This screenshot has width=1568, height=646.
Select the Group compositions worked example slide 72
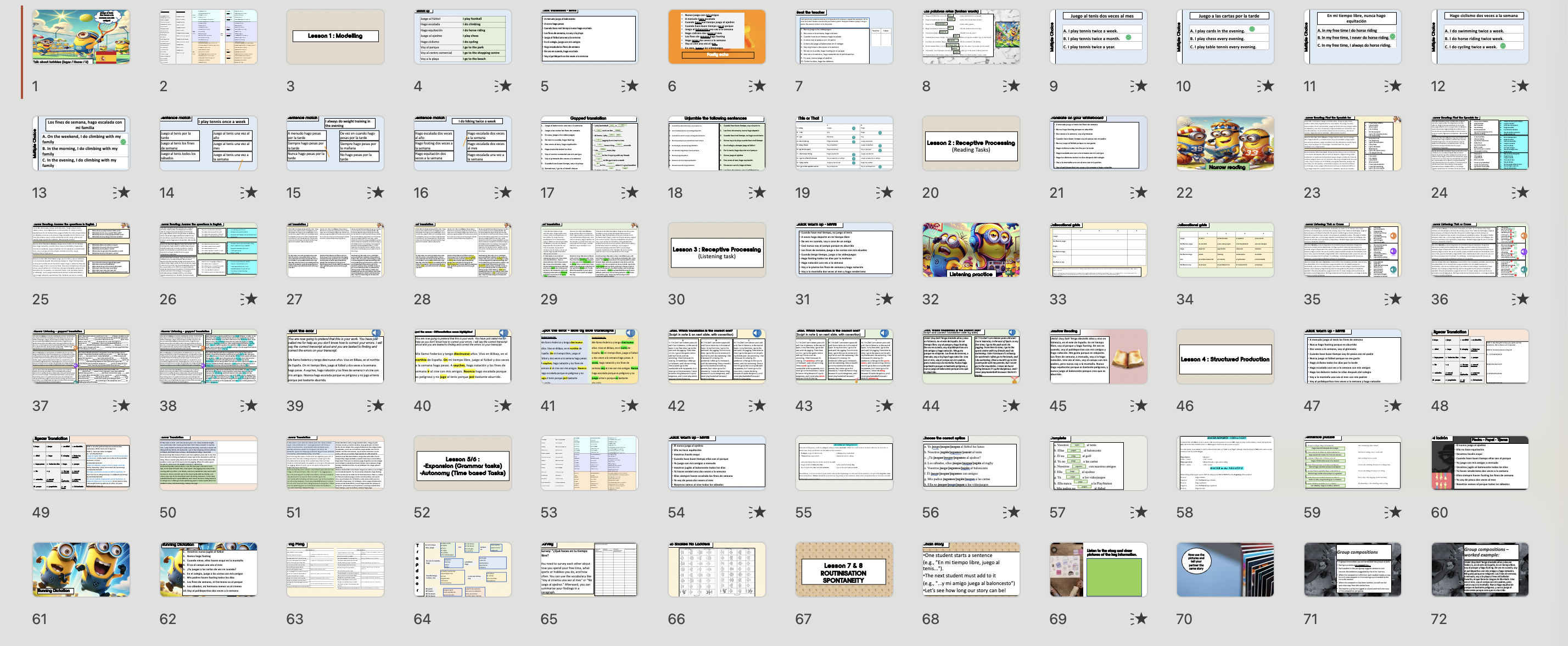pos(1480,569)
